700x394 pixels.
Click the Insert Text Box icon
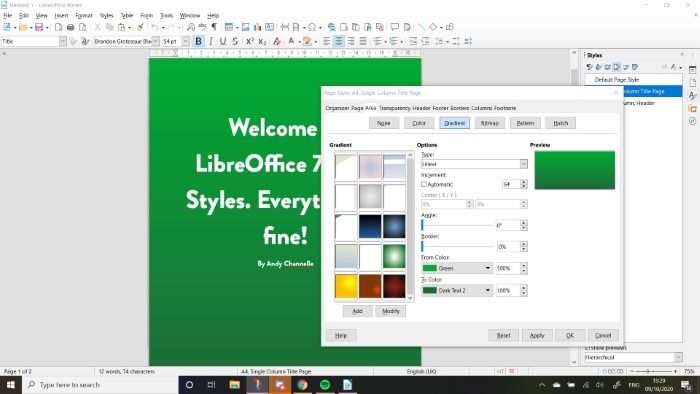coord(269,27)
